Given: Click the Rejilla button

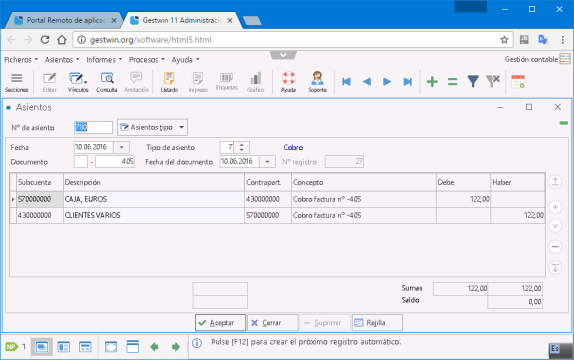Looking at the screenshot, I should [x=377, y=323].
